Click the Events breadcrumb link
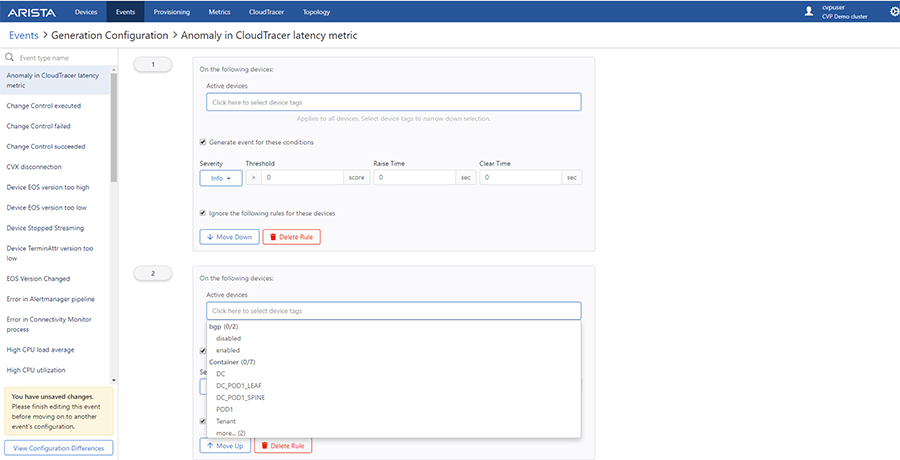 [24, 36]
